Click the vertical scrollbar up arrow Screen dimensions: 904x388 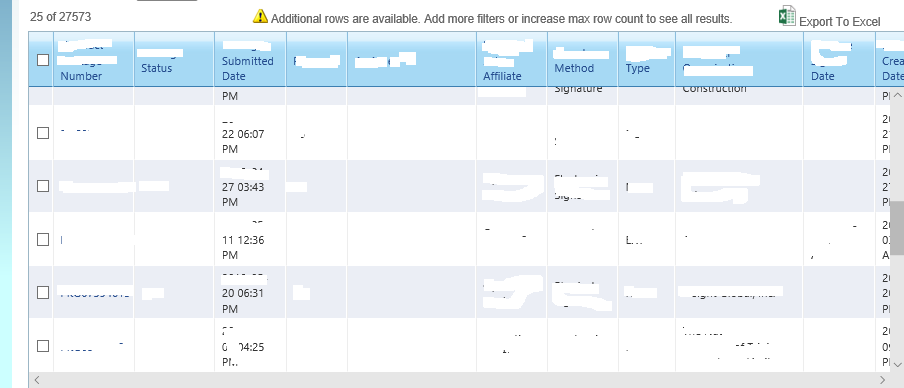coord(898,95)
